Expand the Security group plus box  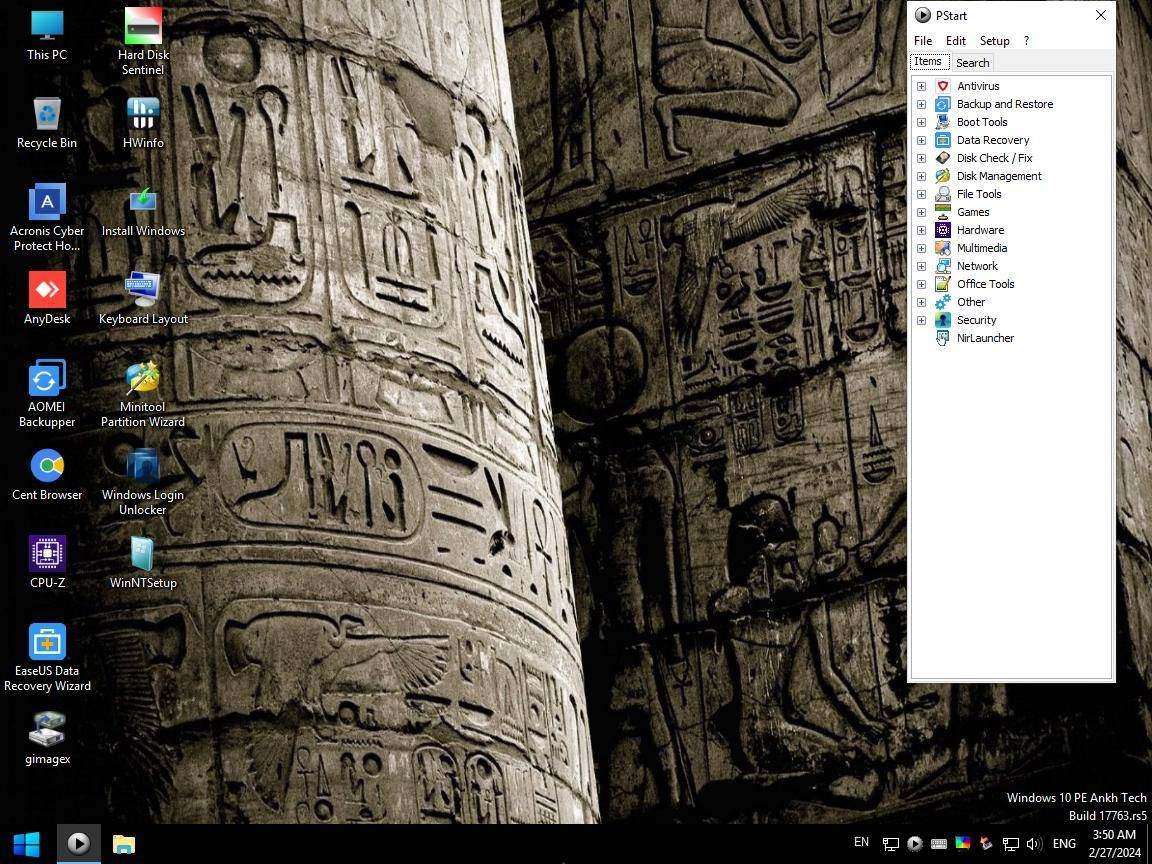click(921, 320)
